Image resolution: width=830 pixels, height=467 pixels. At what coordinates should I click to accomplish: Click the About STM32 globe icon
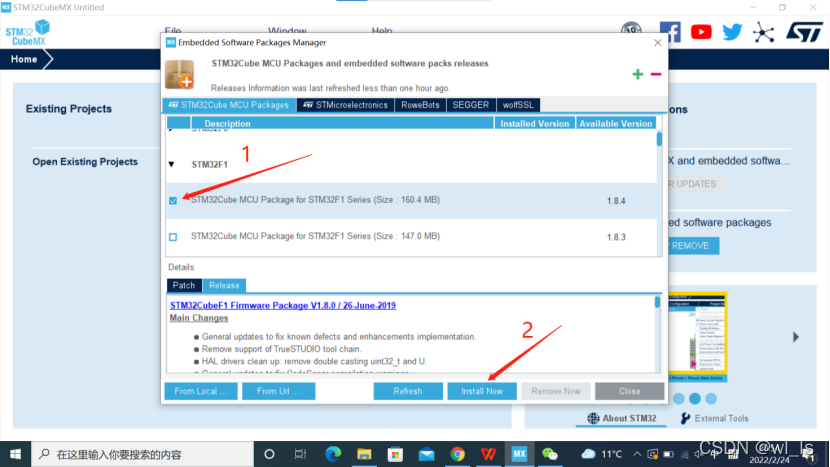point(593,418)
